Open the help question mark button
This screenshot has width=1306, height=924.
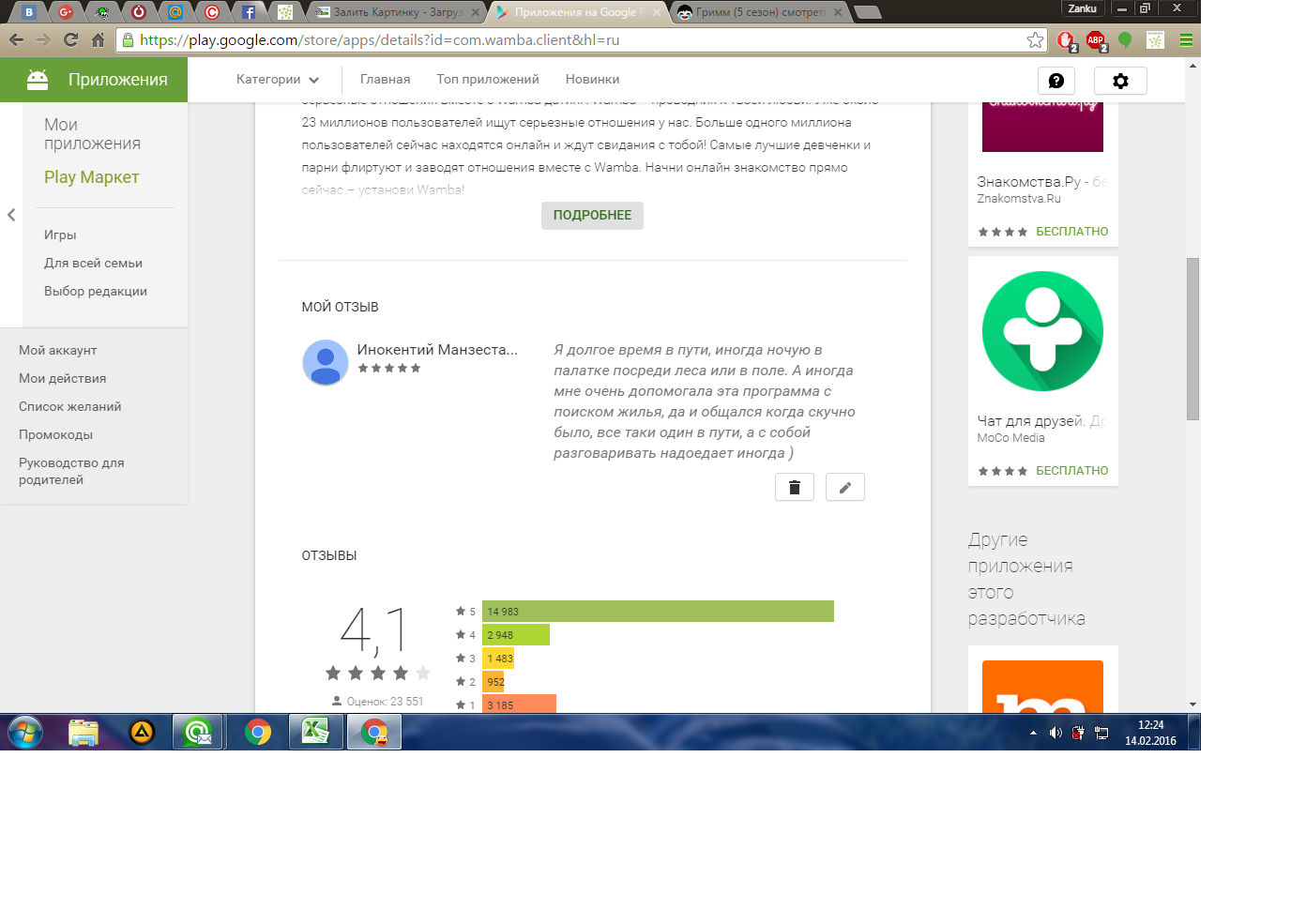click(1056, 81)
